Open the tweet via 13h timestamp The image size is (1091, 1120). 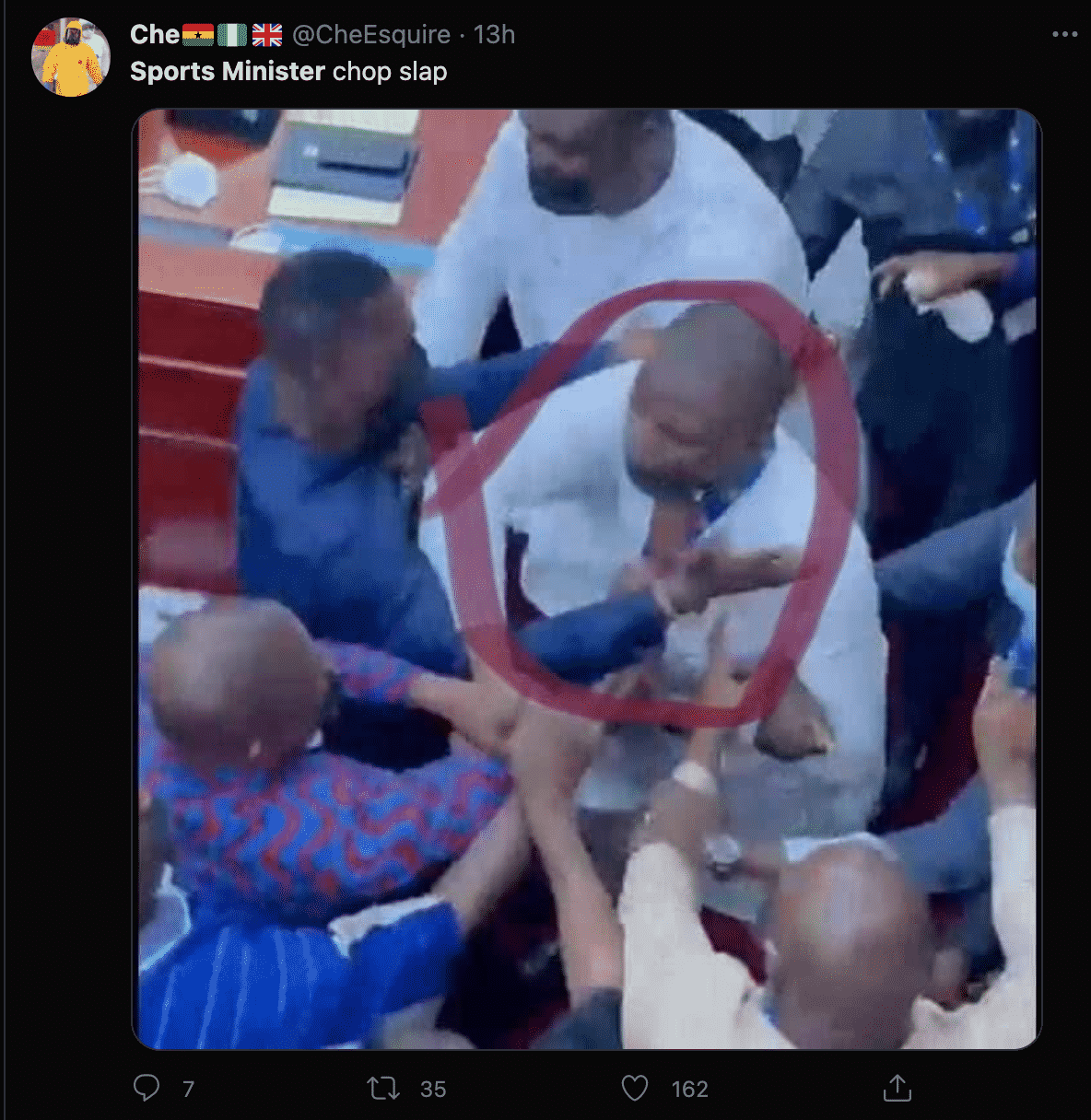[x=494, y=35]
